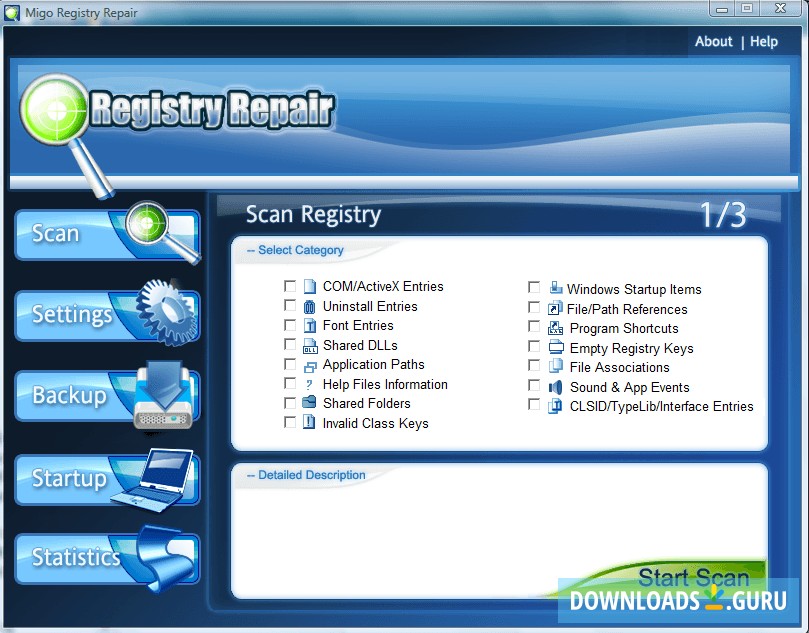
Task: Click the gear icon on Settings button
Action: (166, 312)
